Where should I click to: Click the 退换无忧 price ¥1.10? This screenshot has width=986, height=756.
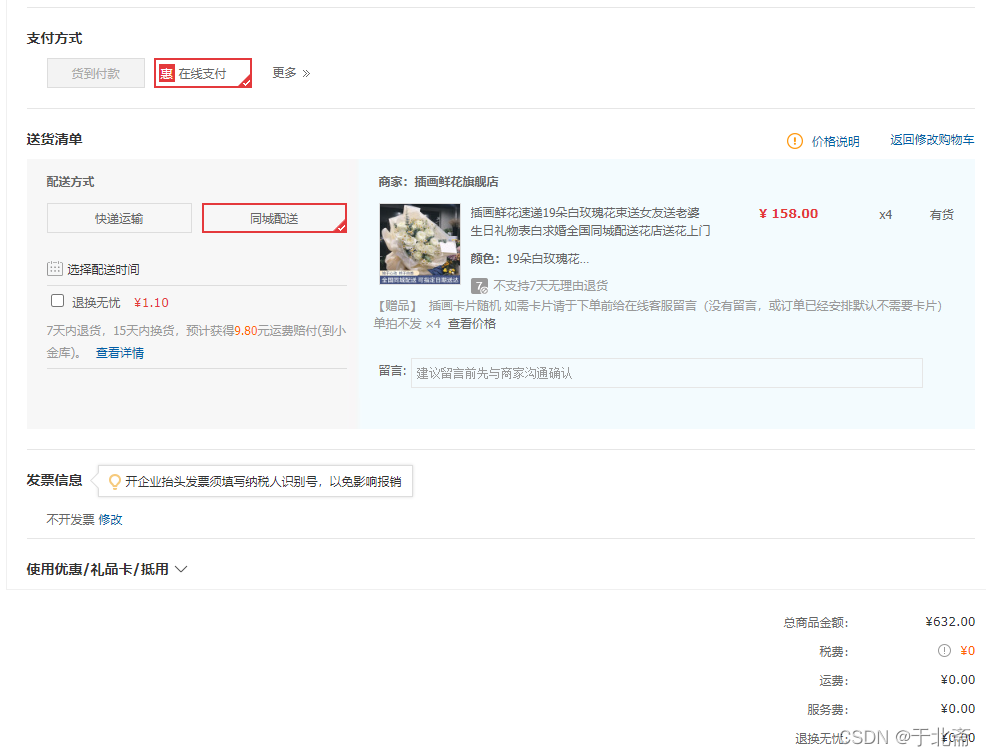[151, 303]
